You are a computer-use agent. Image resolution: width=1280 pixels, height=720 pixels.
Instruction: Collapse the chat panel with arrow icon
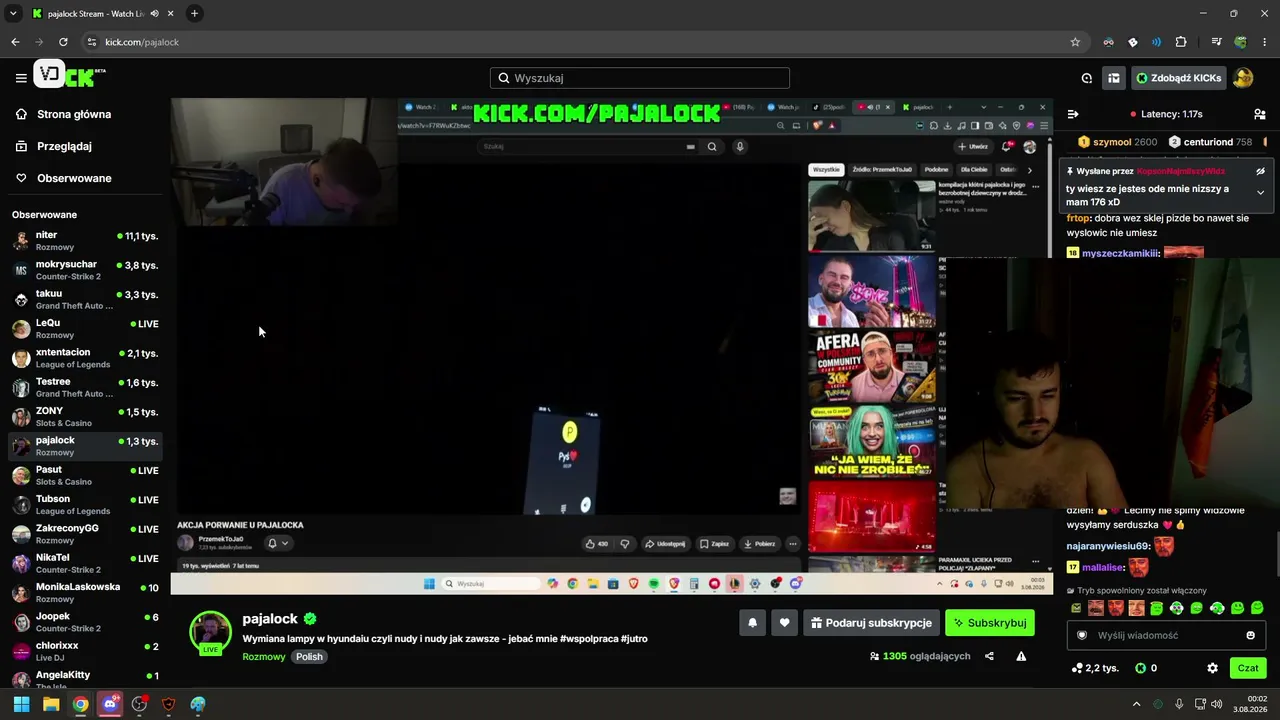pyautogui.click(x=1073, y=114)
